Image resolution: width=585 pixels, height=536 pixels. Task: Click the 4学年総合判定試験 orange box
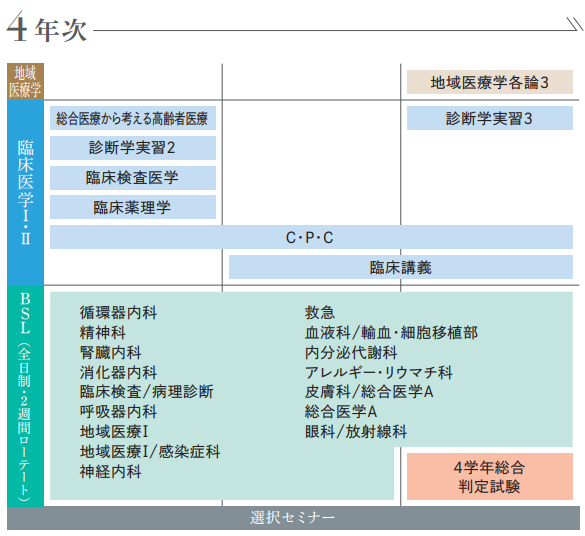click(489, 476)
